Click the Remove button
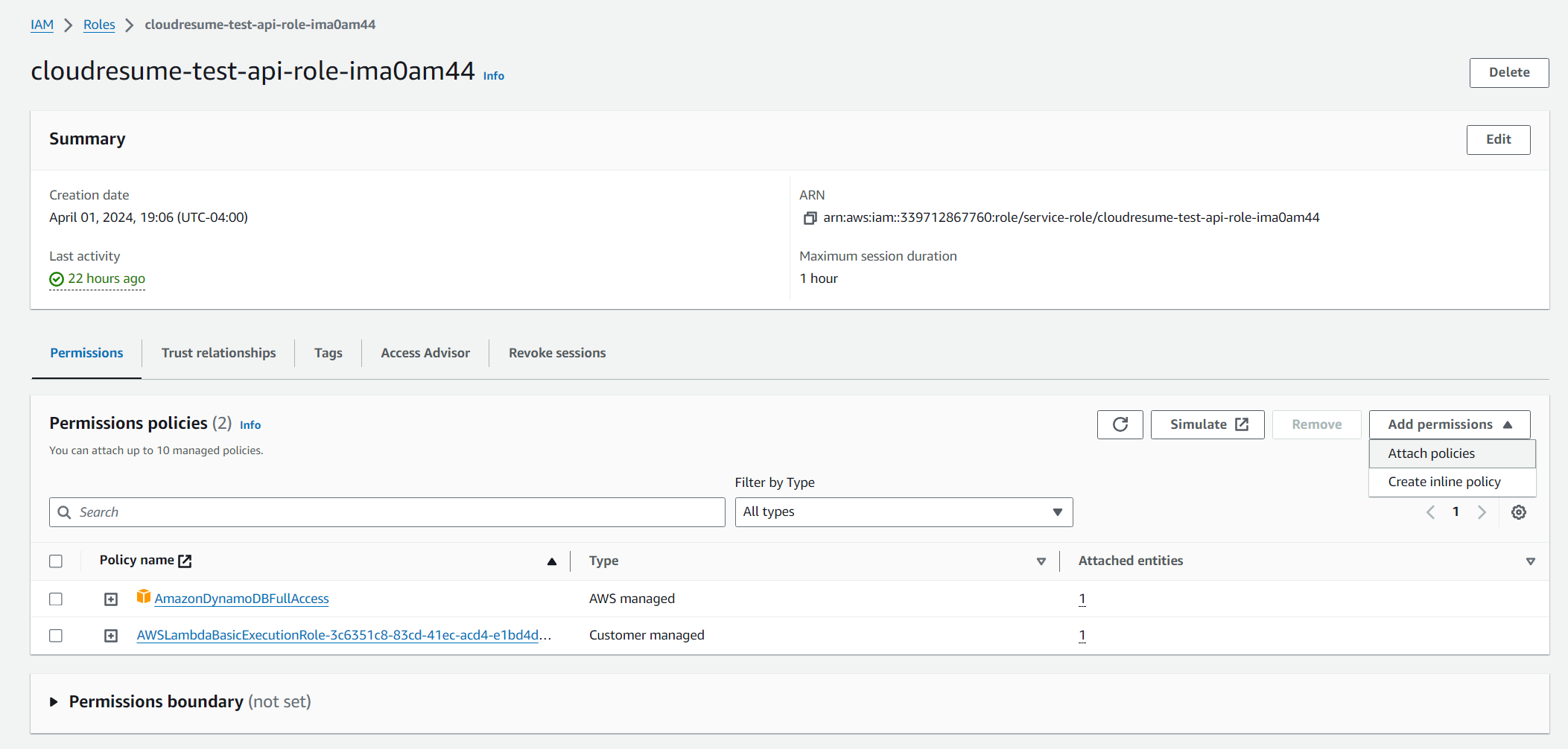 point(1316,424)
